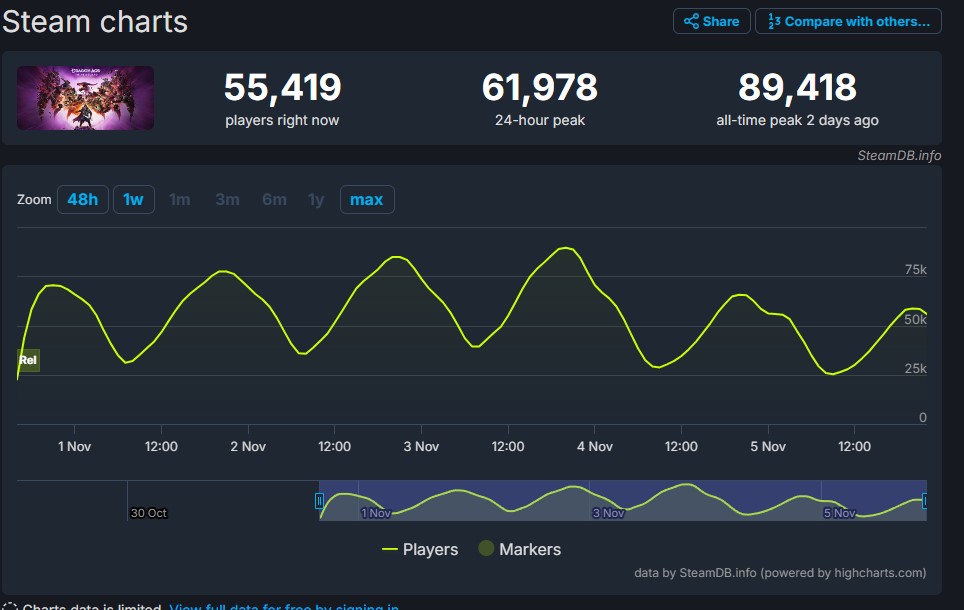This screenshot has width=964, height=610.
Task: Click the 89,418 all-time peak figure
Action: [797, 87]
